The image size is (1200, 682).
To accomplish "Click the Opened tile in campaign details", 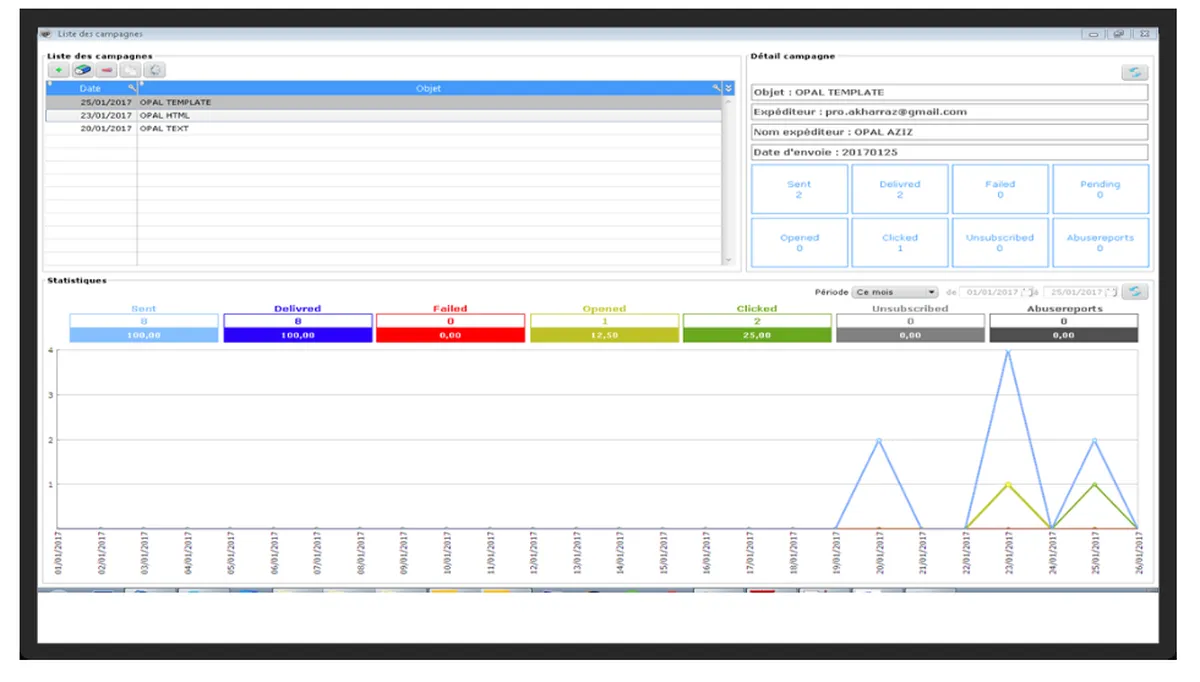I will coord(799,242).
